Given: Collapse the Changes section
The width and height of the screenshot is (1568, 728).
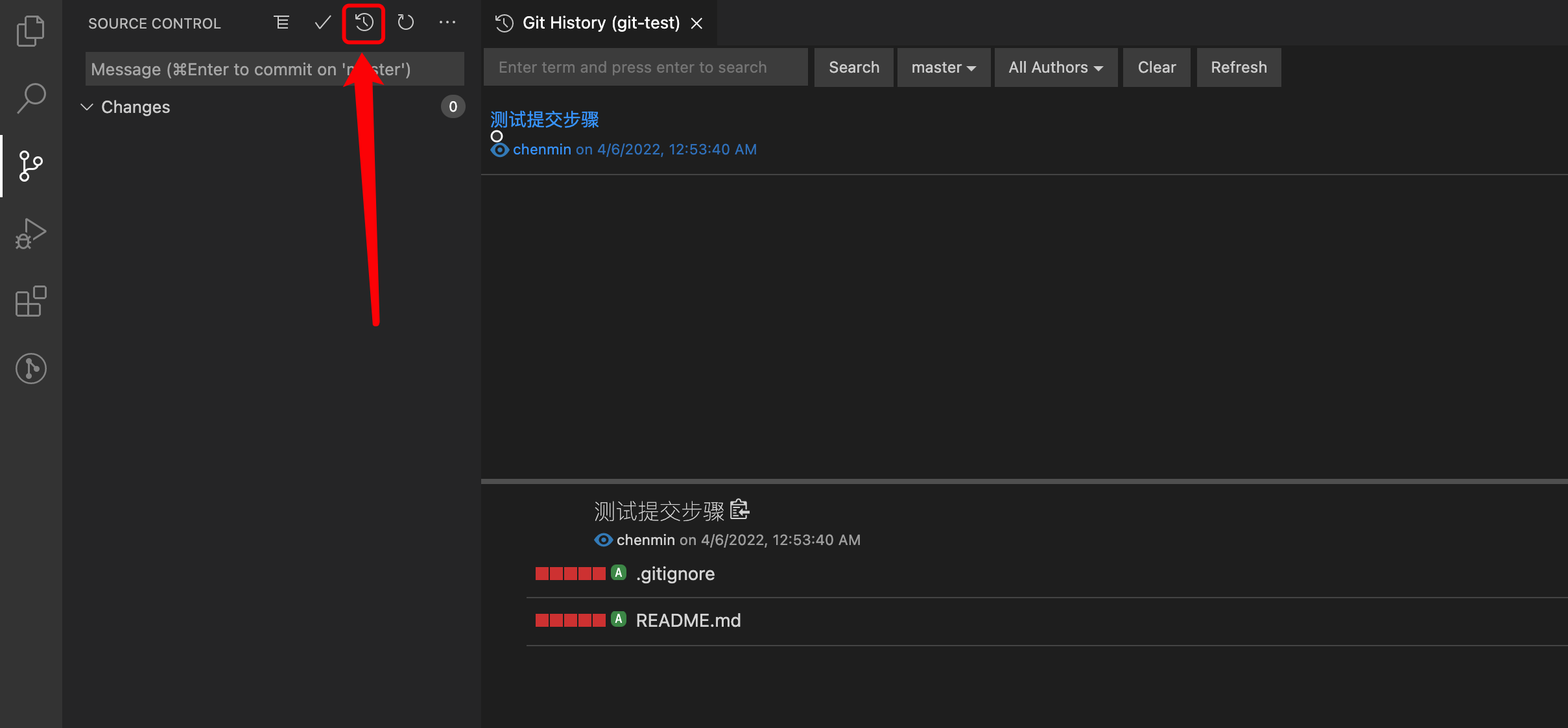Looking at the screenshot, I should 88,106.
